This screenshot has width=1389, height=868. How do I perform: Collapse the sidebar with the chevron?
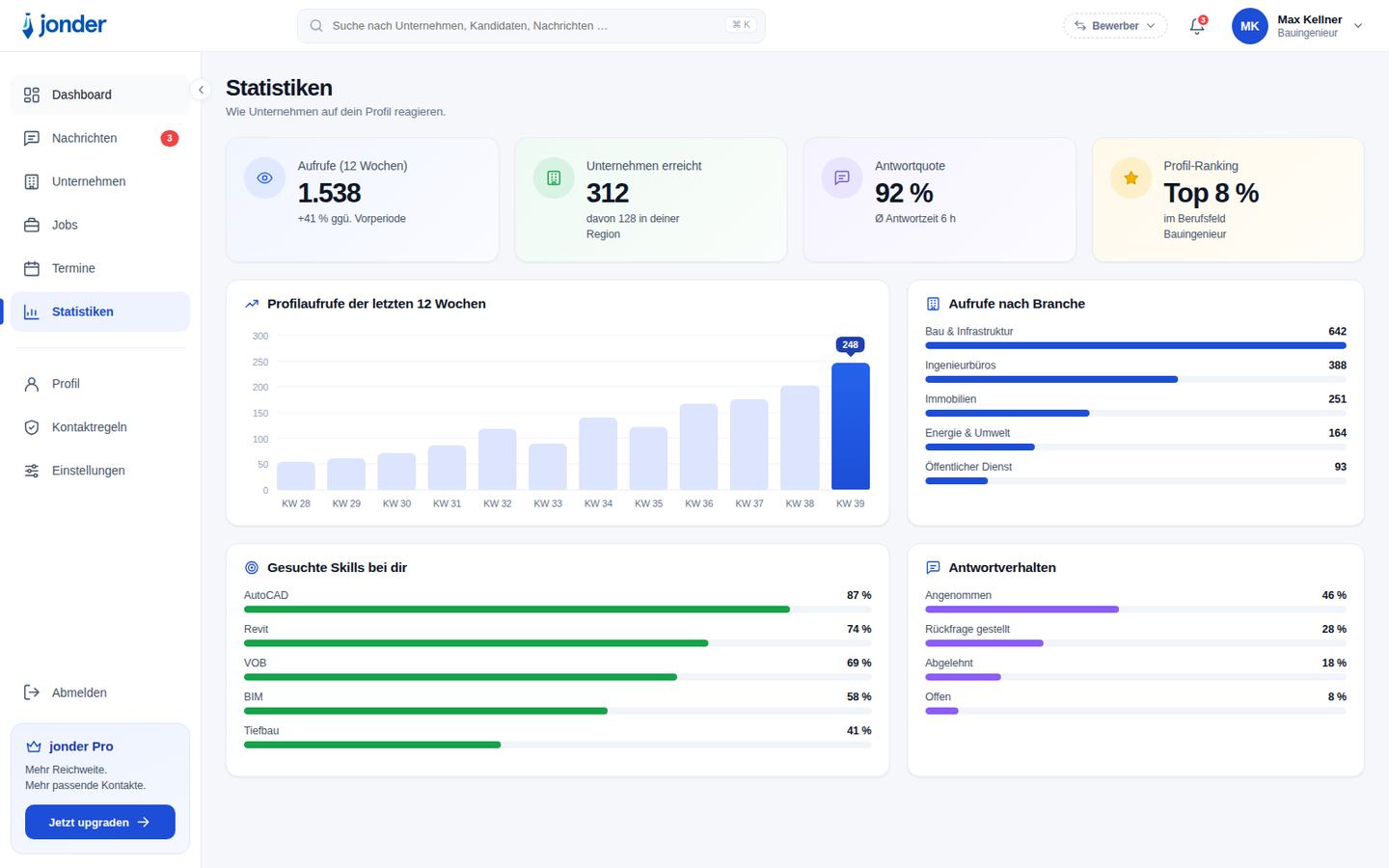click(x=201, y=90)
